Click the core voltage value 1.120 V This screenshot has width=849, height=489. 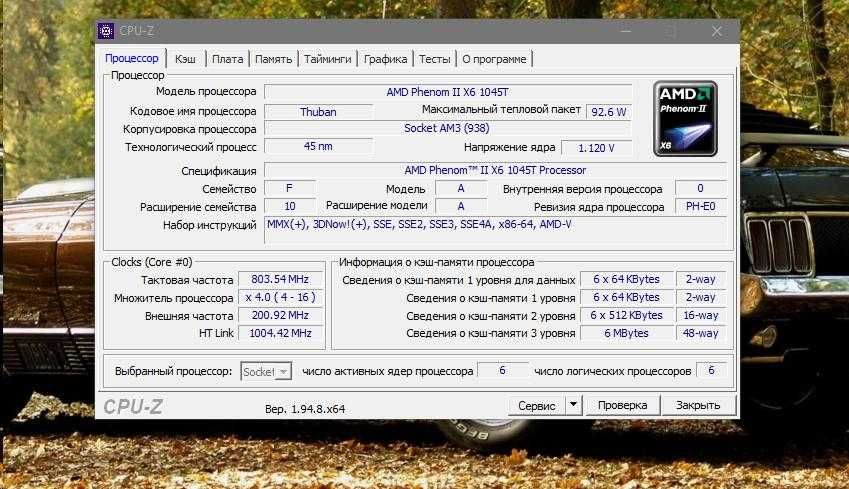click(x=597, y=148)
